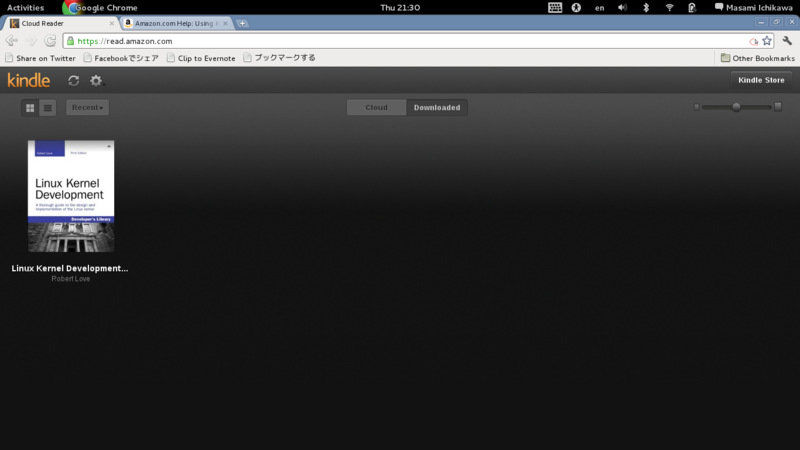Open Kindle settings gear menu
Viewport: 800px width, 450px height.
point(96,81)
